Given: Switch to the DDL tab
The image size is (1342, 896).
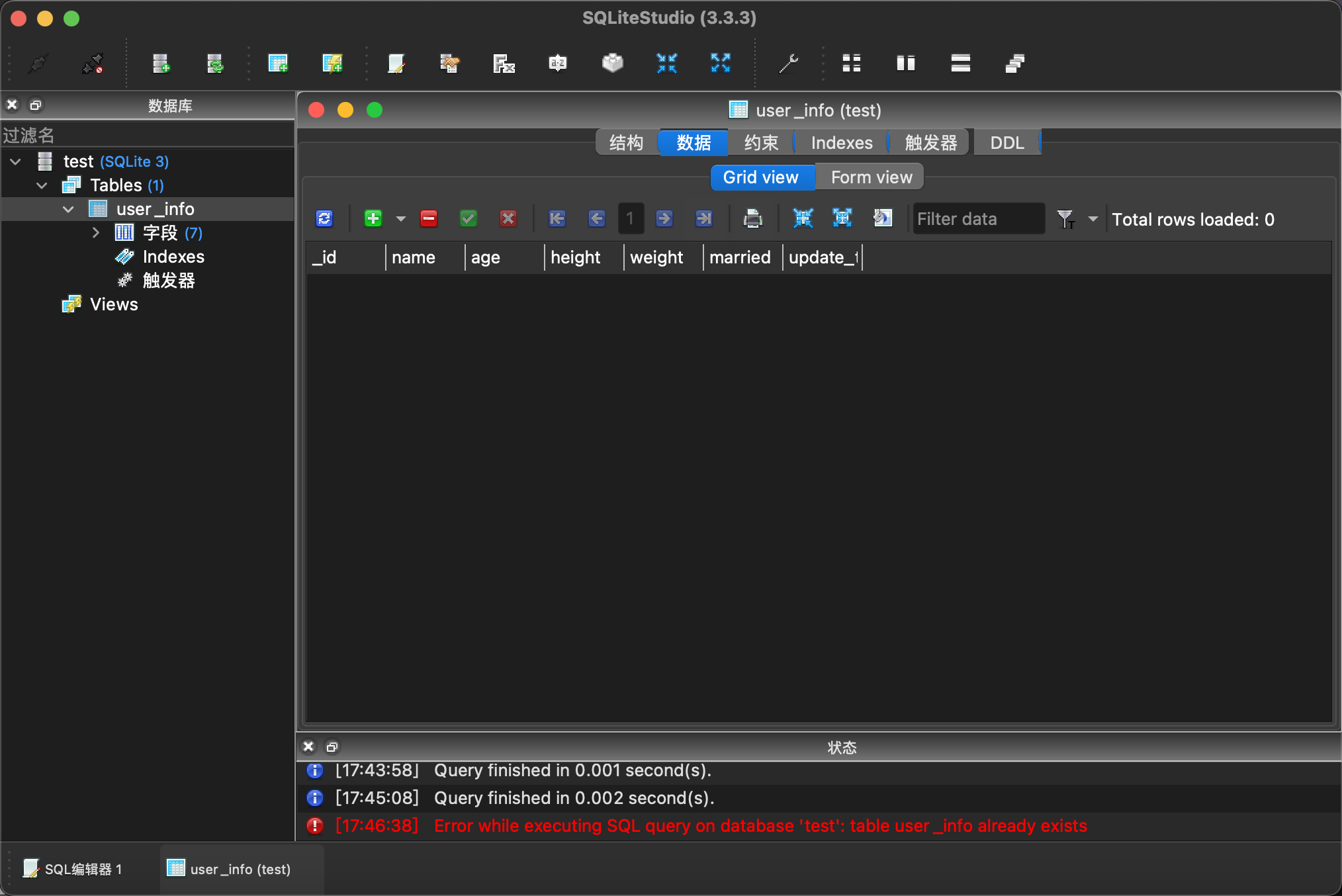Looking at the screenshot, I should point(1006,142).
